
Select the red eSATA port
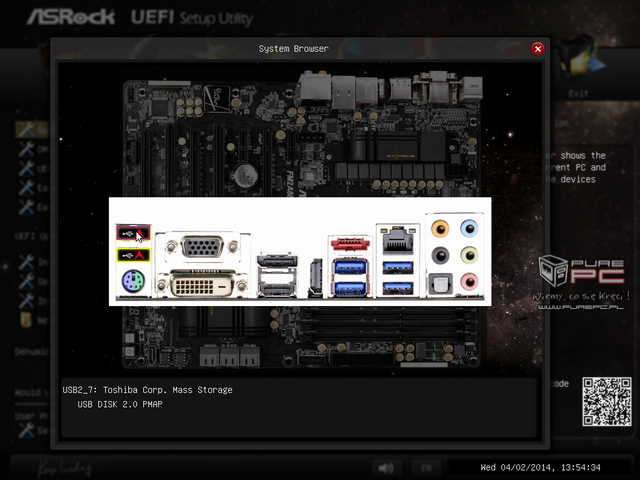coord(350,244)
